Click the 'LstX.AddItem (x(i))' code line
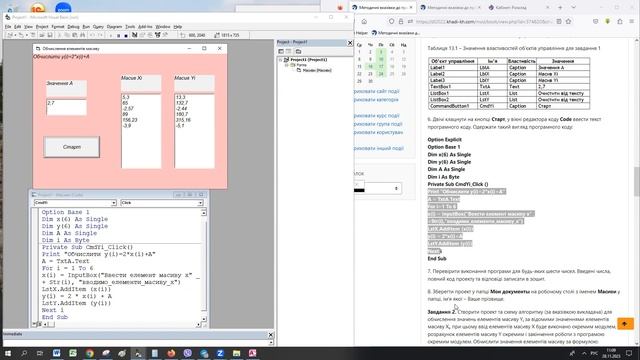Screen dimensions: 640x360 [x=76, y=289]
